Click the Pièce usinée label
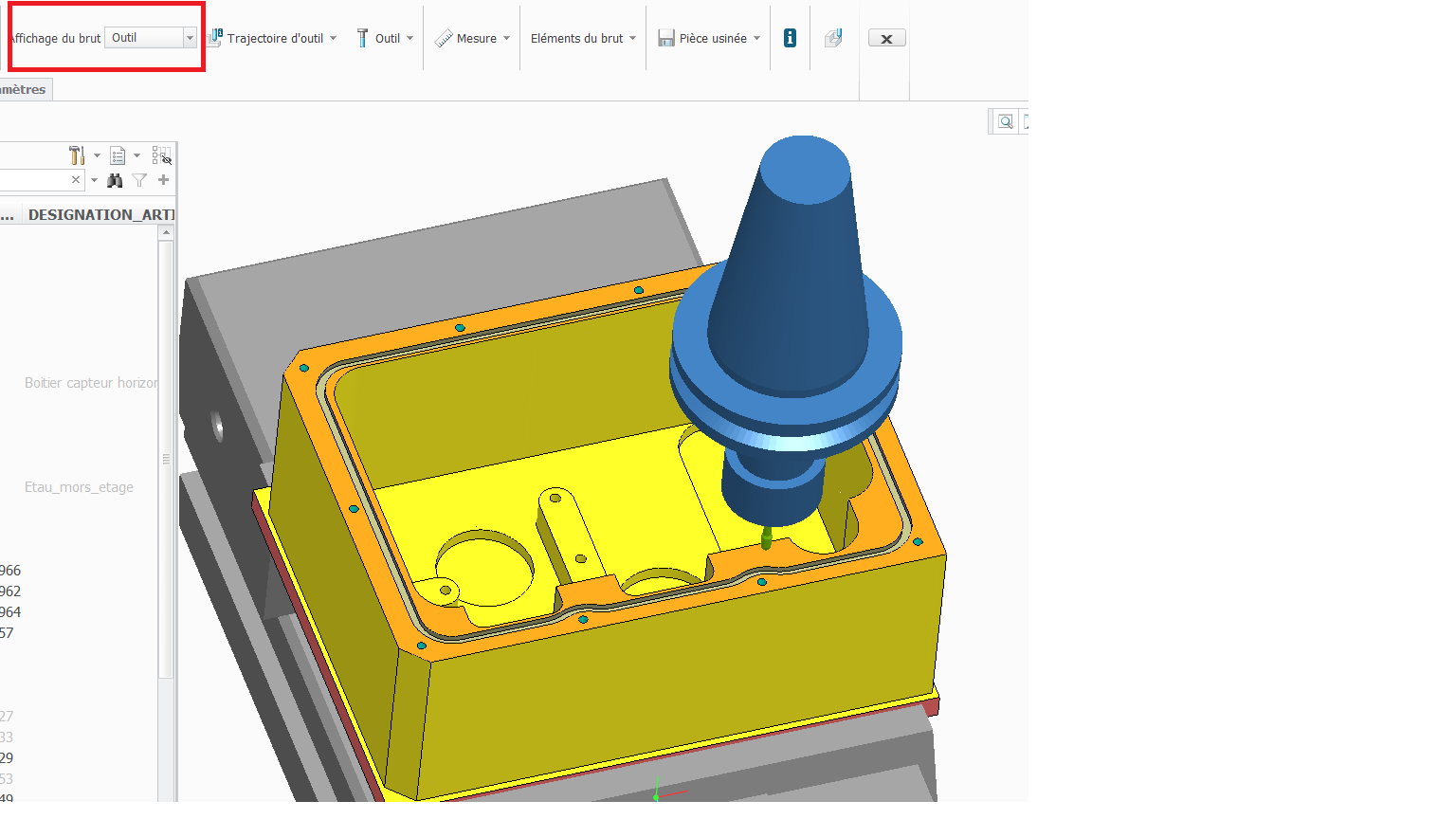The image size is (1456, 819). (x=713, y=39)
